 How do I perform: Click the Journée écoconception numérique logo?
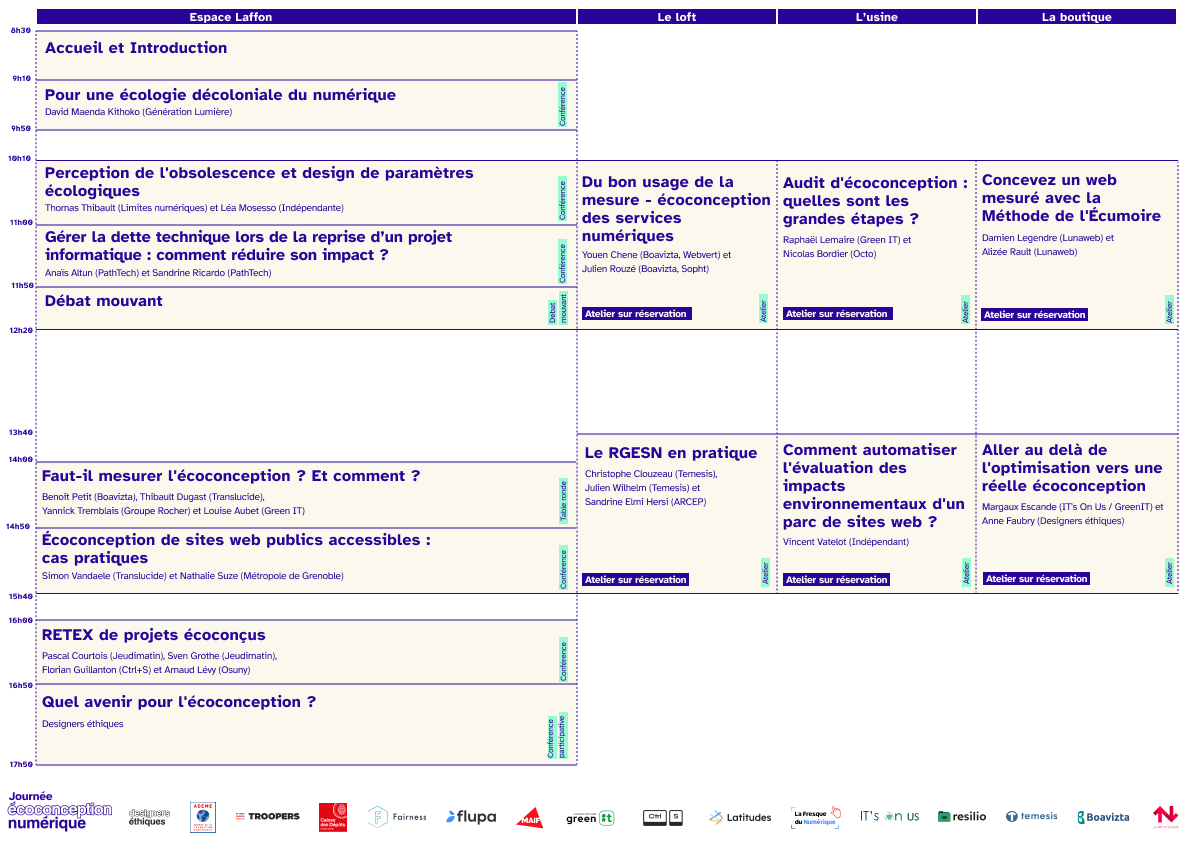click(59, 812)
